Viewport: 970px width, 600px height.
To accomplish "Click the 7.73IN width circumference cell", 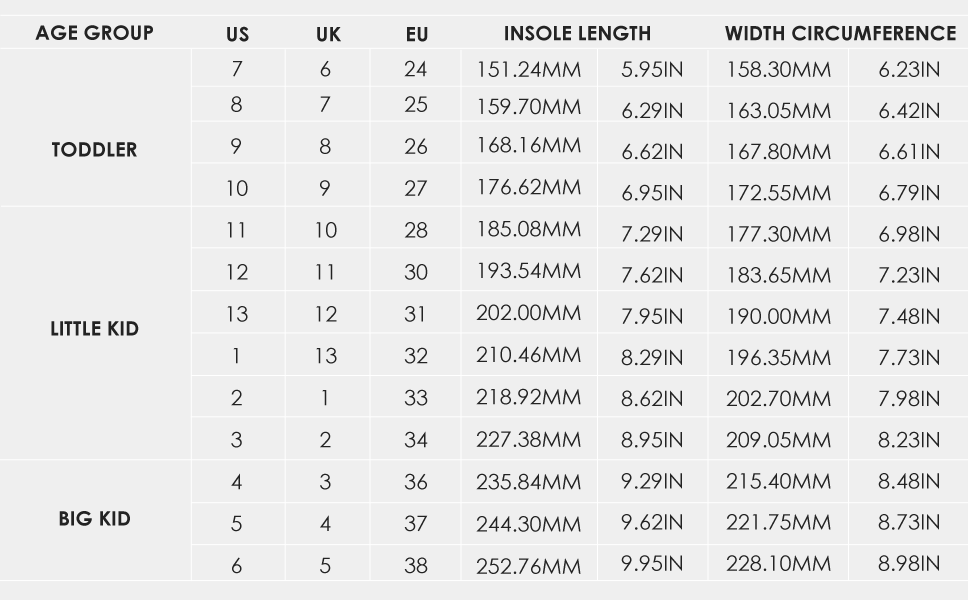I will coord(909,357).
